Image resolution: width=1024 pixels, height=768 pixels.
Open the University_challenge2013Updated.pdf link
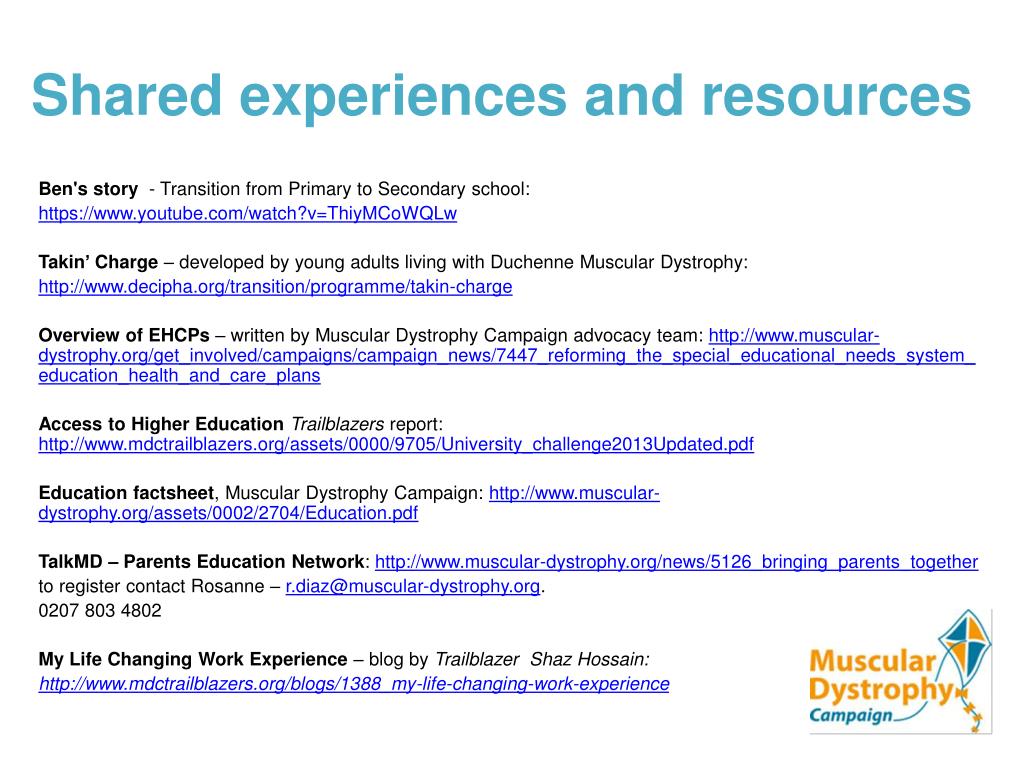tap(396, 445)
